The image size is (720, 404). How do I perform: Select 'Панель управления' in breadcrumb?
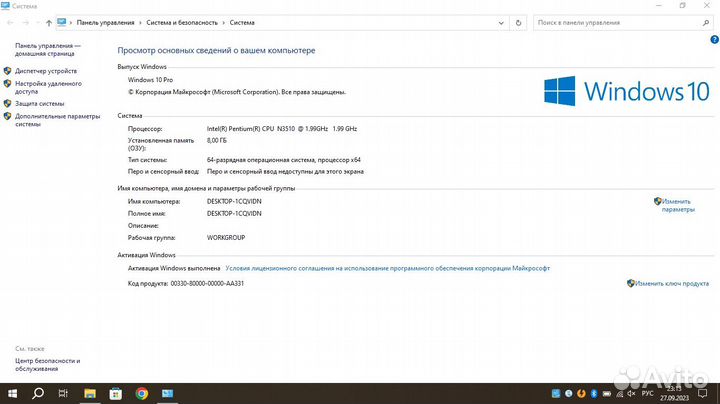pyautogui.click(x=105, y=22)
